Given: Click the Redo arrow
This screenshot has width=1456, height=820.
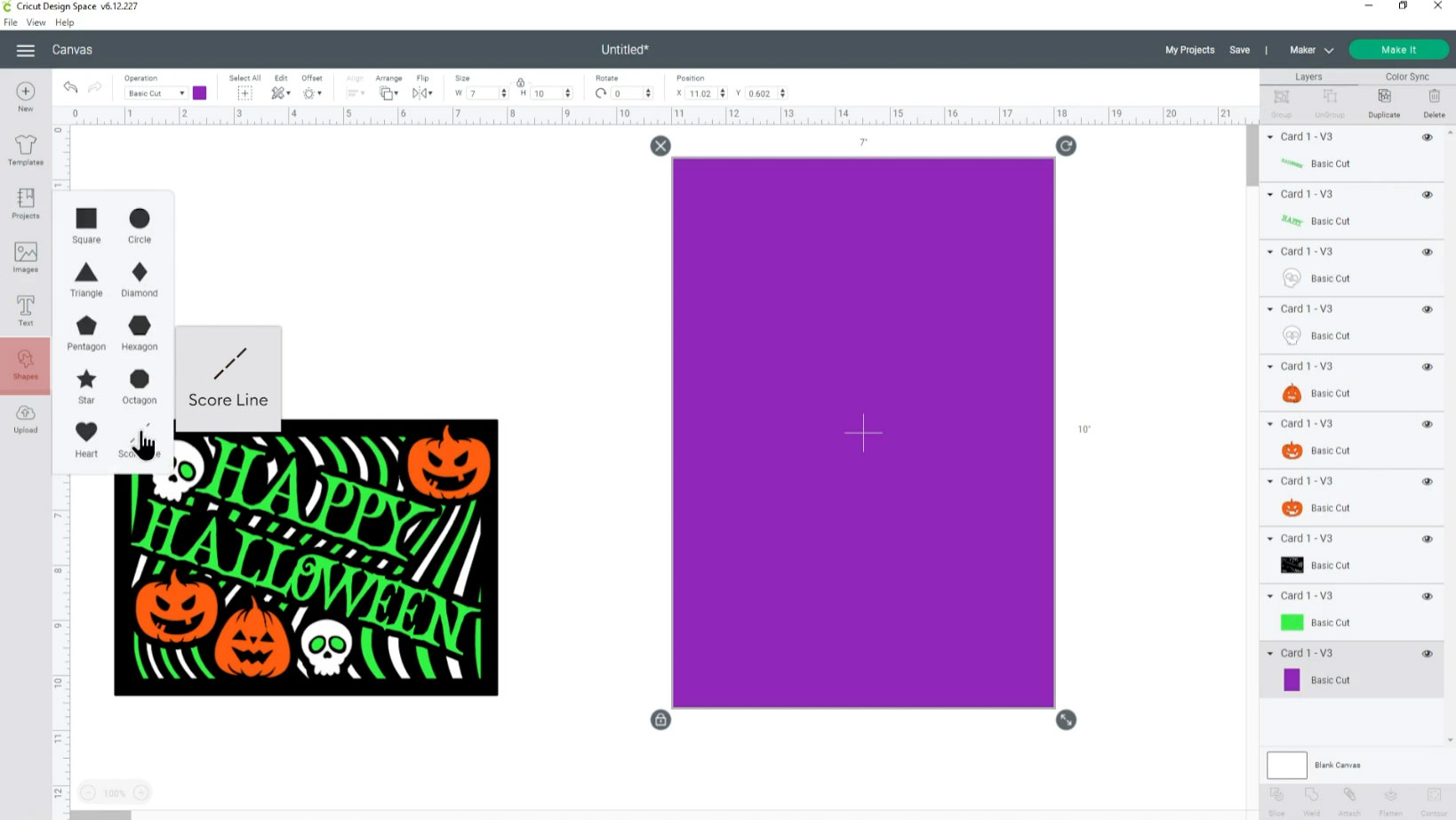Looking at the screenshot, I should pos(94,87).
